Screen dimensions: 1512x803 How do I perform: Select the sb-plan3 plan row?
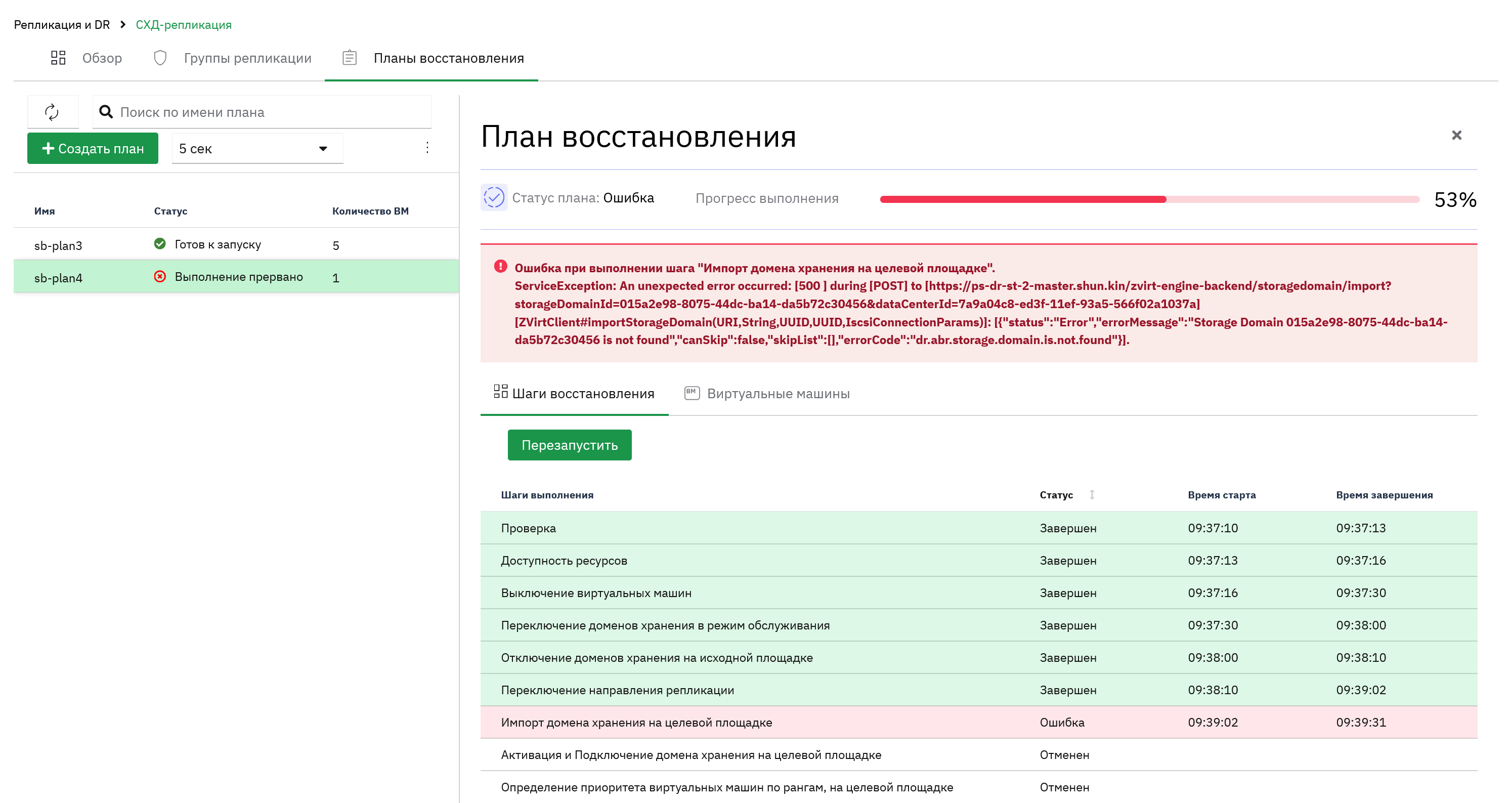236,245
